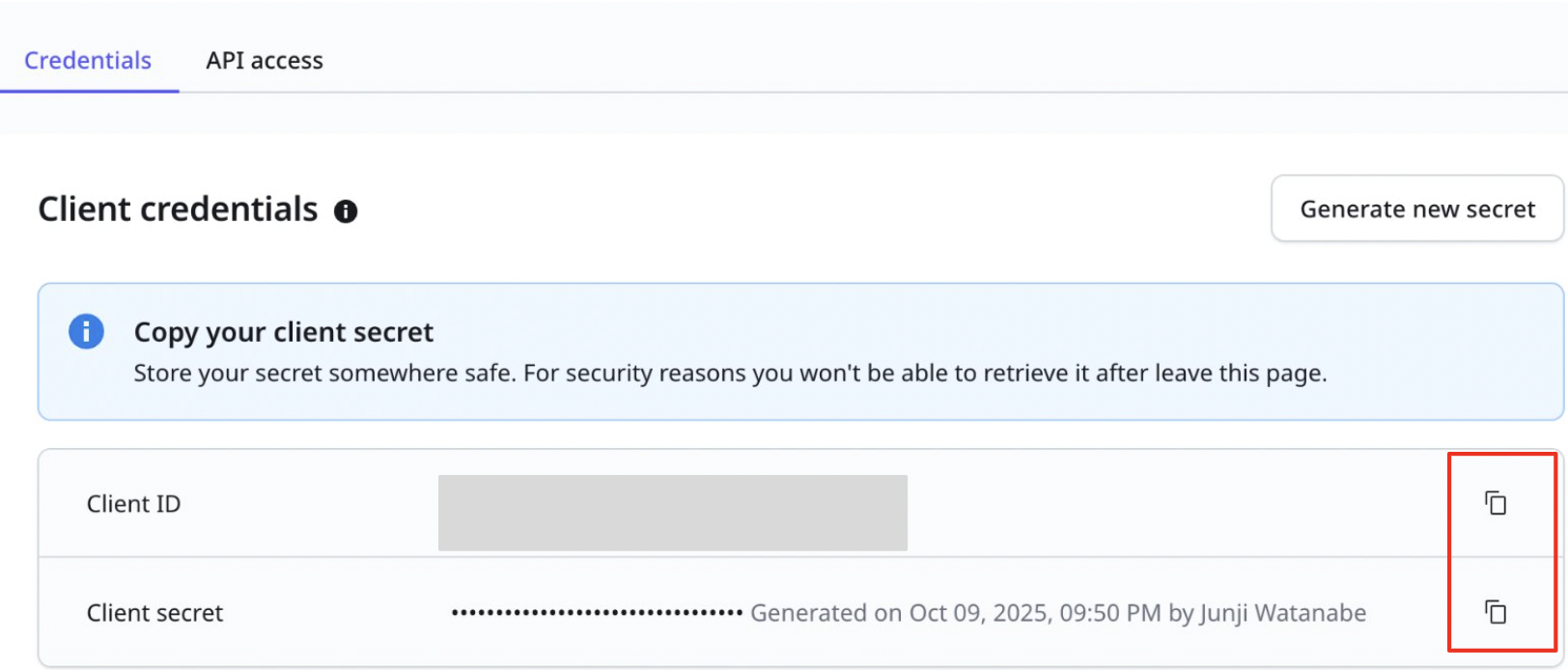Screen dimensions: 1568x670
Task: Select the Credentials tab
Action: [88, 60]
